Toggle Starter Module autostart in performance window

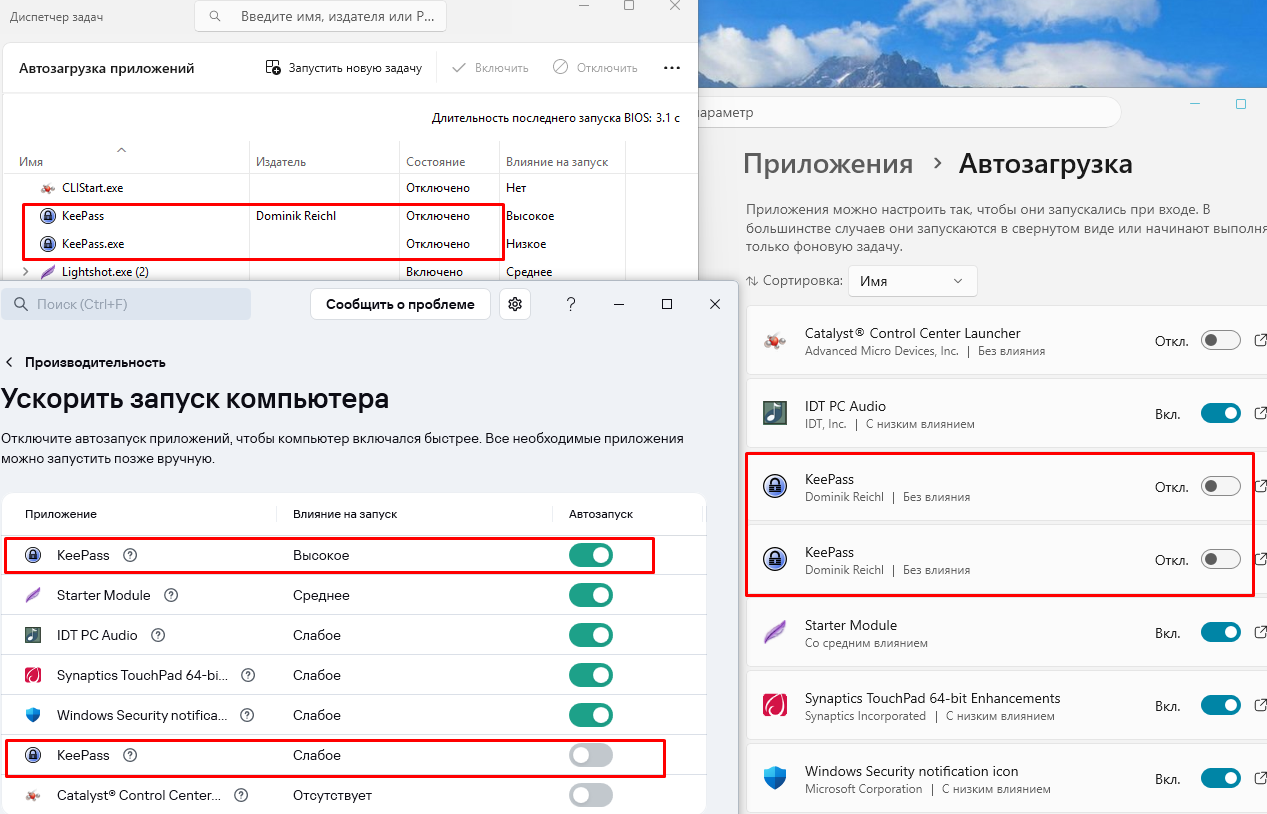click(591, 595)
